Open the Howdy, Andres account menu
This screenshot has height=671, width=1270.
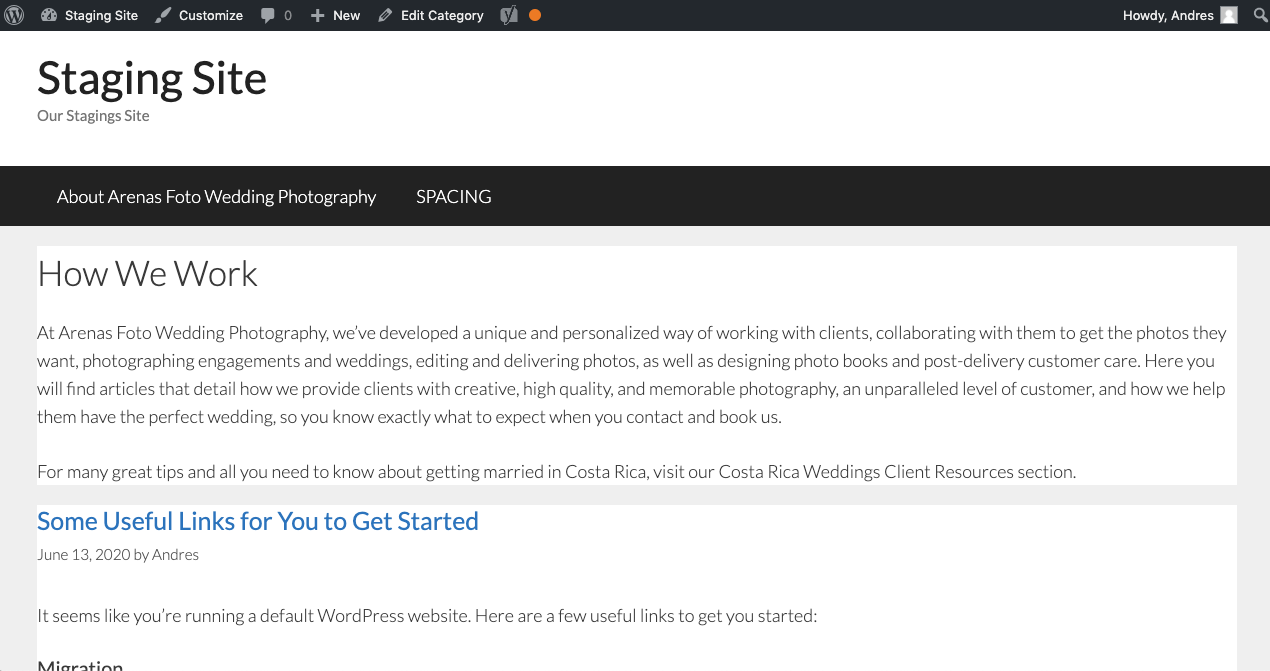coord(1180,15)
